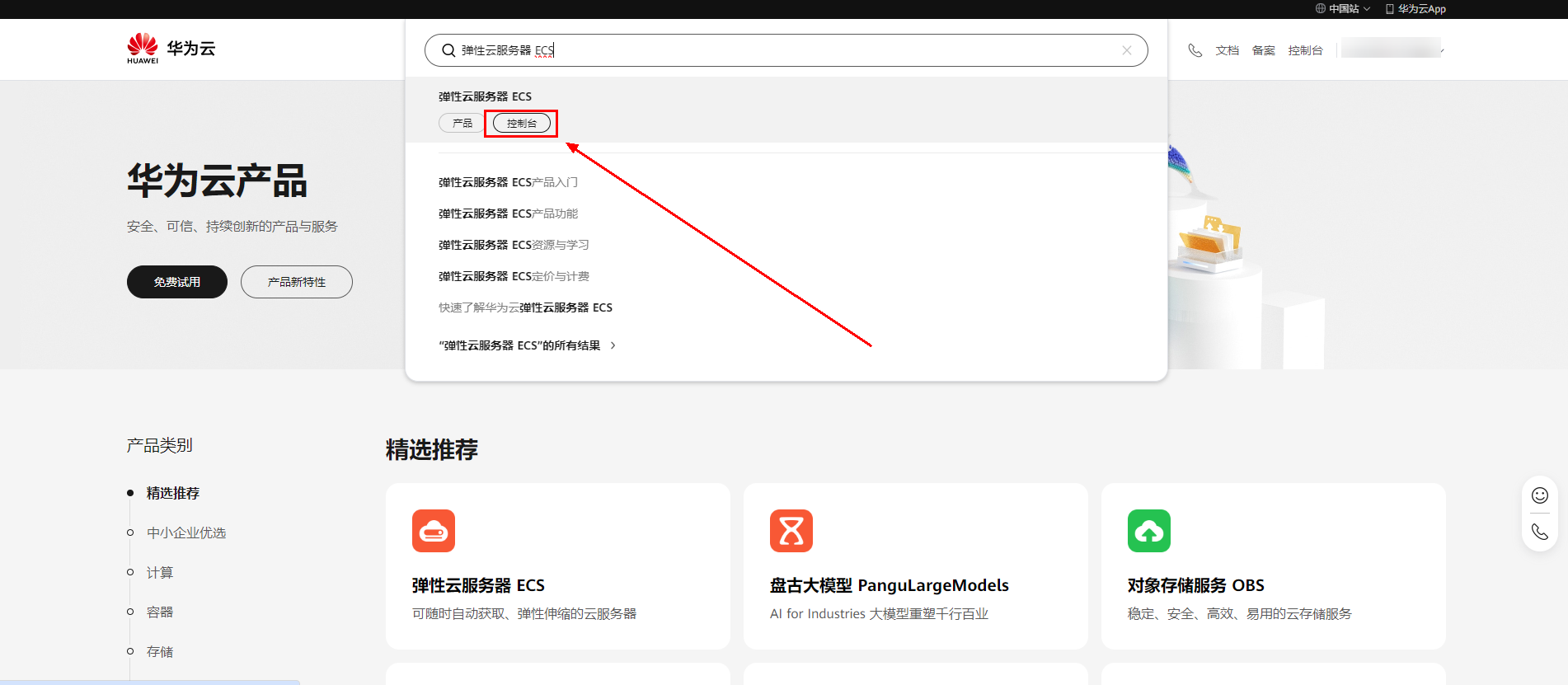Open the Huawei Cloud logo homepage

point(171,49)
